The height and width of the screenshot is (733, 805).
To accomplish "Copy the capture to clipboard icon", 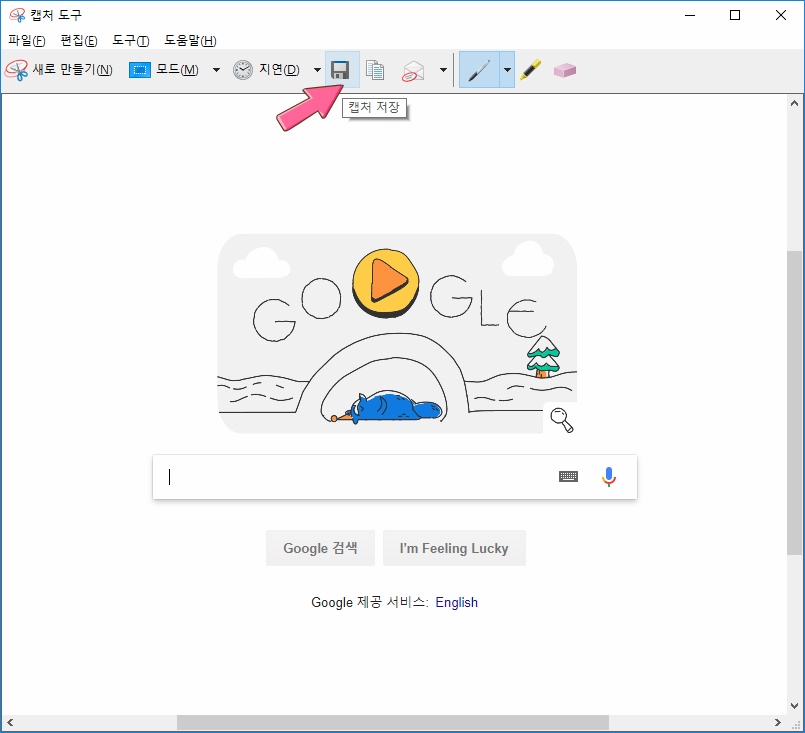I will 375,70.
